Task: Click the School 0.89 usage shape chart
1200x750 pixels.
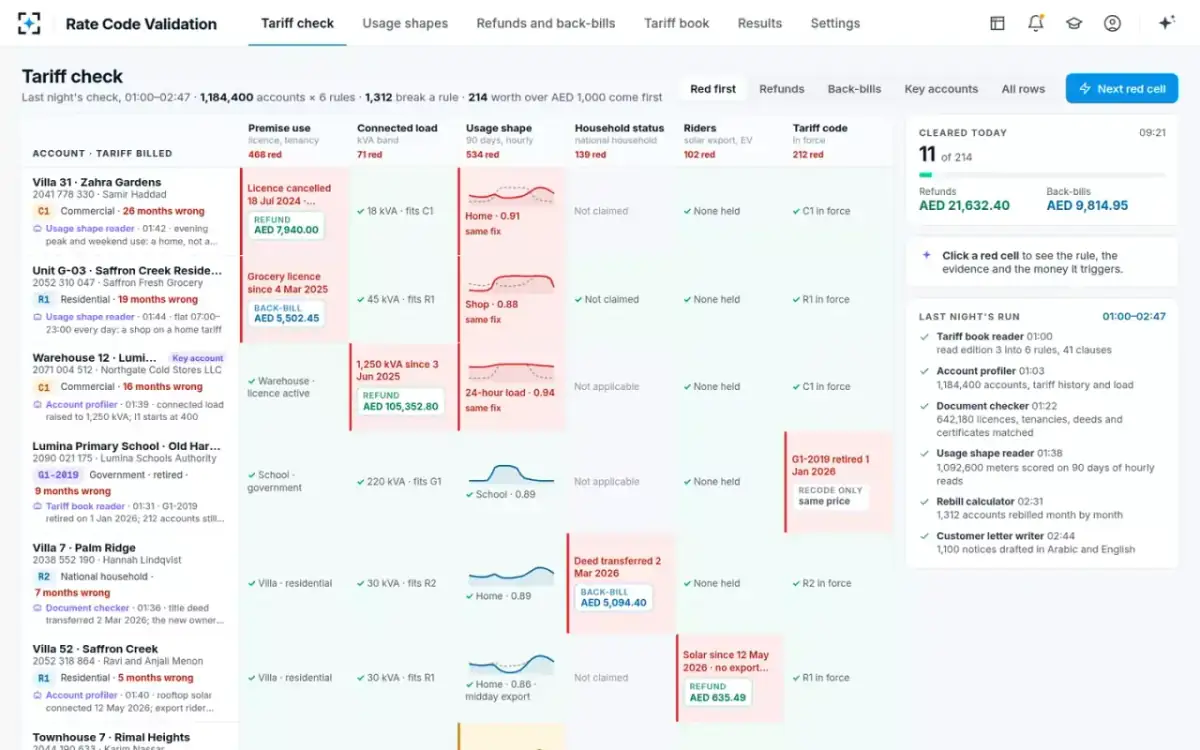Action: click(511, 474)
